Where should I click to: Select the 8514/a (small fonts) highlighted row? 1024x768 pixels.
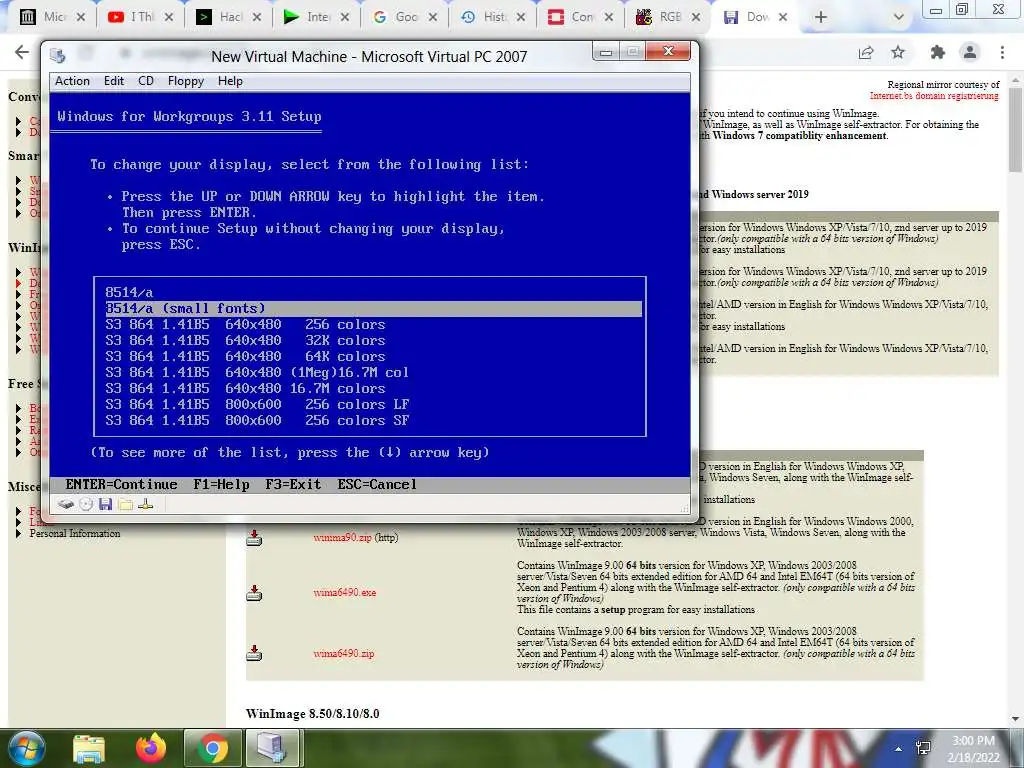(373, 308)
